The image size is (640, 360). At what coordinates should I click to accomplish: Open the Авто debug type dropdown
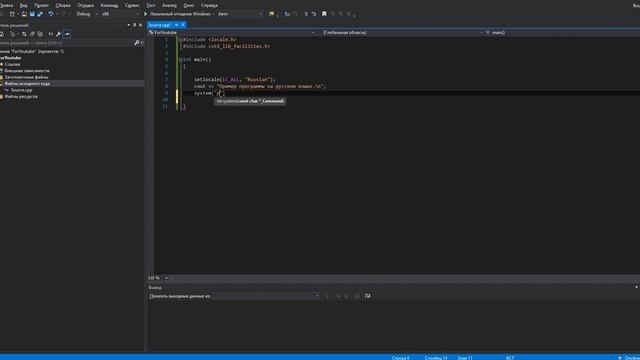pyautogui.click(x=240, y=14)
